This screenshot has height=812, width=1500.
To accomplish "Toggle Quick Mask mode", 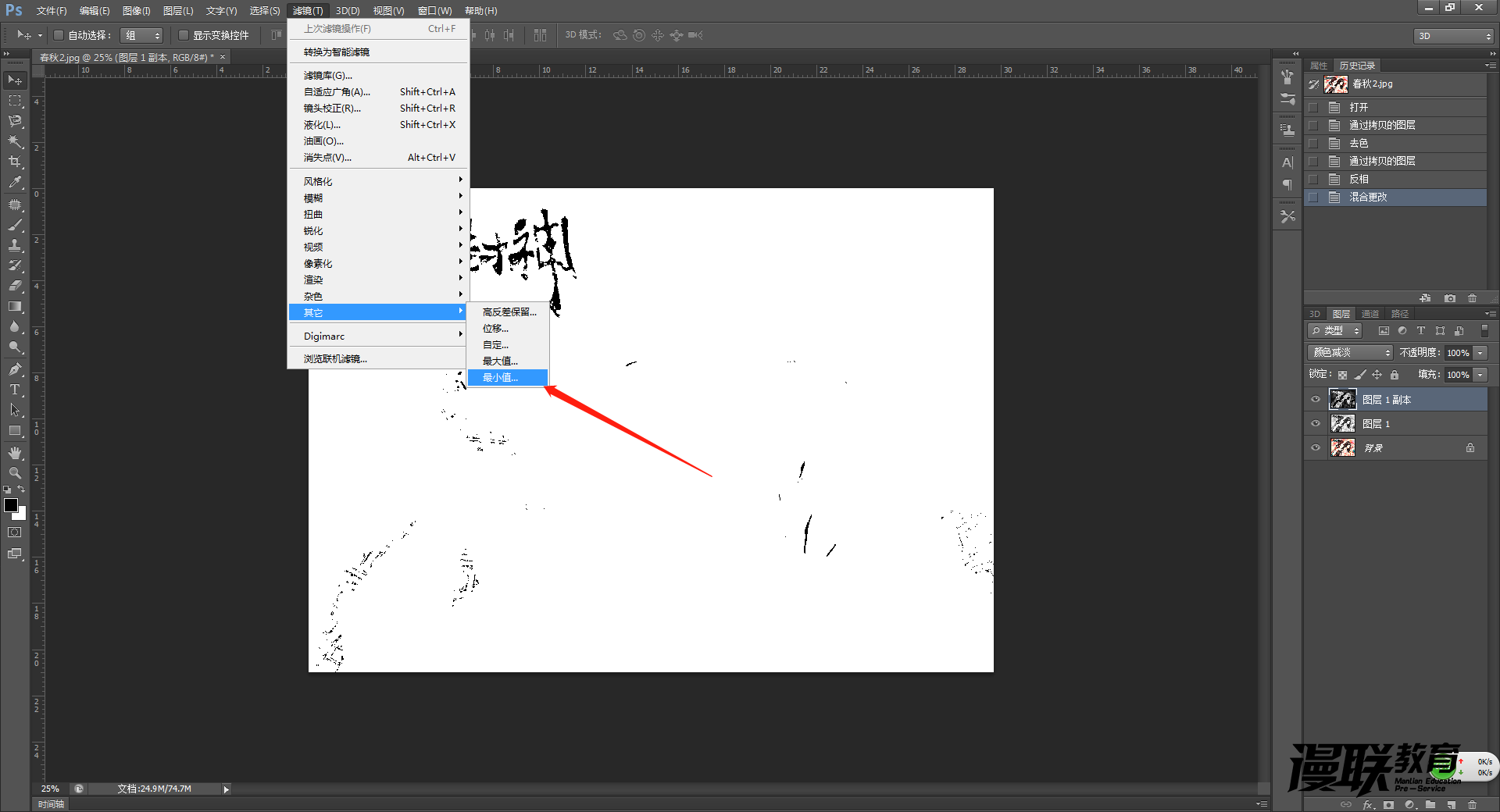I will pos(15,532).
